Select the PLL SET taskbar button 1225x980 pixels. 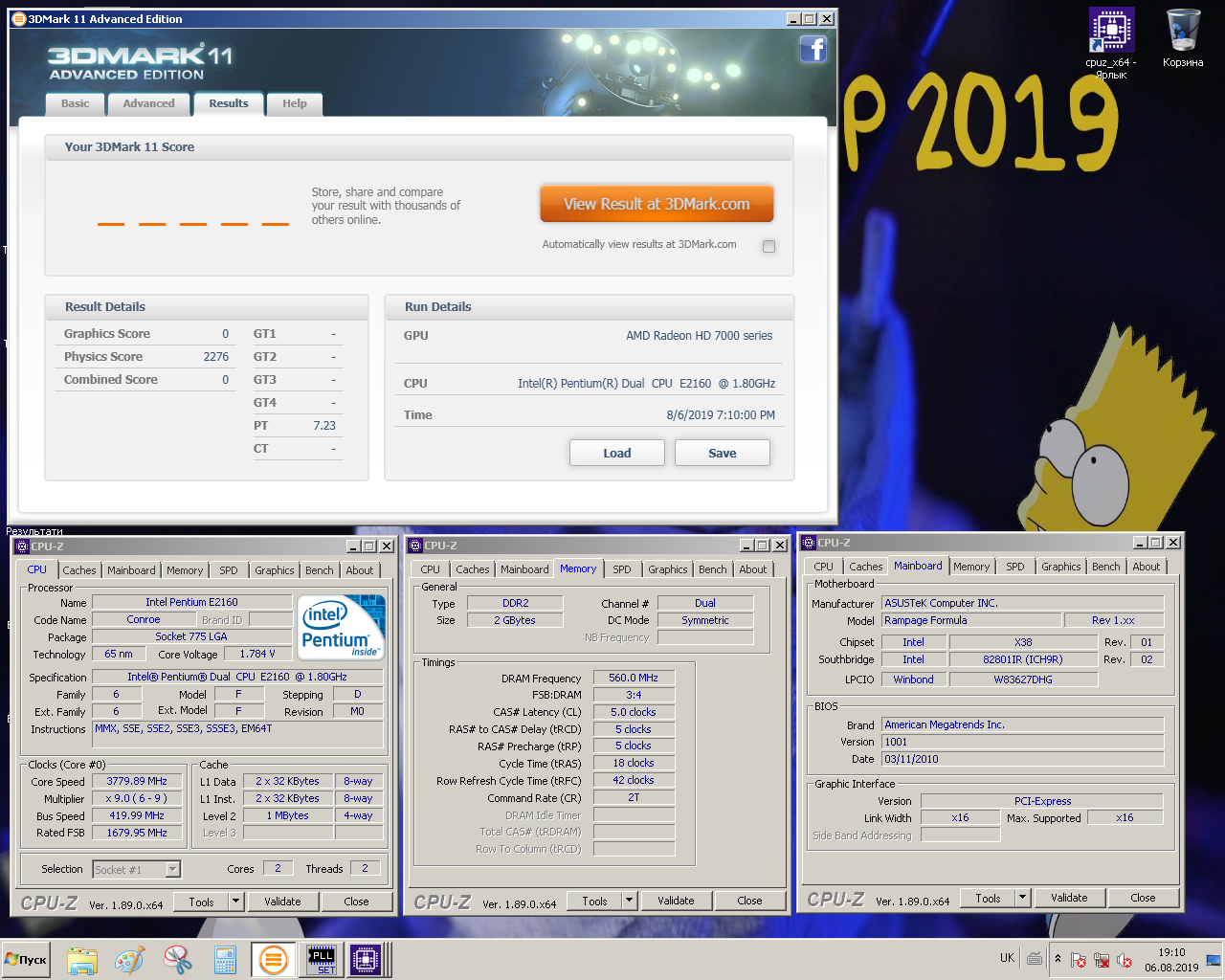321,960
